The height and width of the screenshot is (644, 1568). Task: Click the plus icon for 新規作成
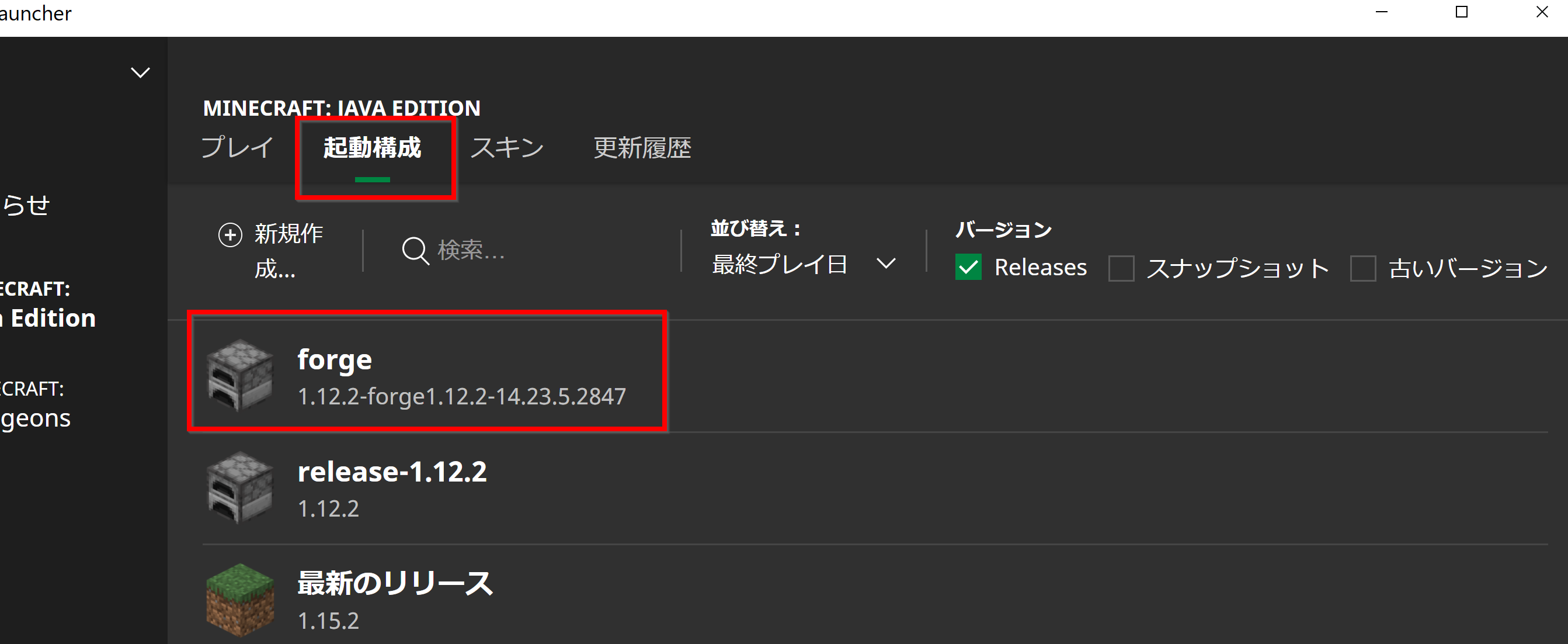pos(230,234)
